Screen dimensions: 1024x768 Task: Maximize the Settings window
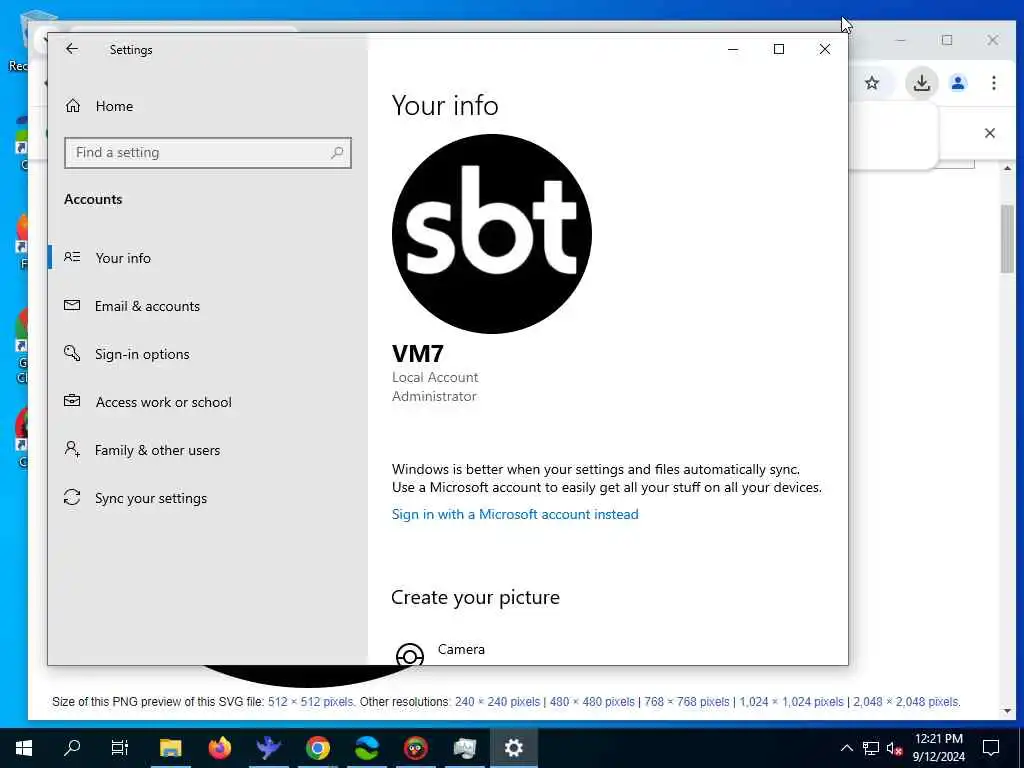coord(778,49)
